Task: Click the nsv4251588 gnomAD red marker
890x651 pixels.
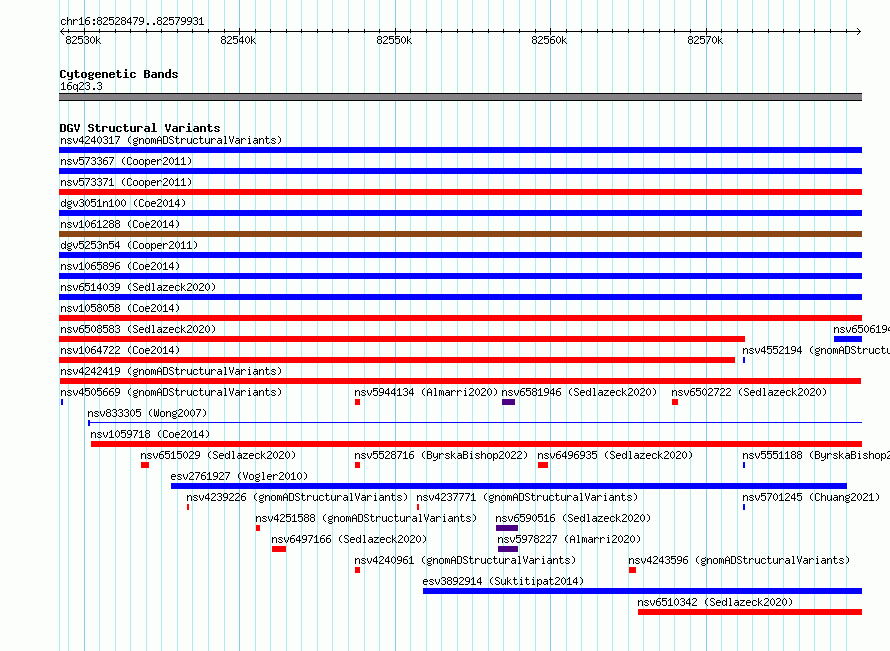Action: pos(258,528)
